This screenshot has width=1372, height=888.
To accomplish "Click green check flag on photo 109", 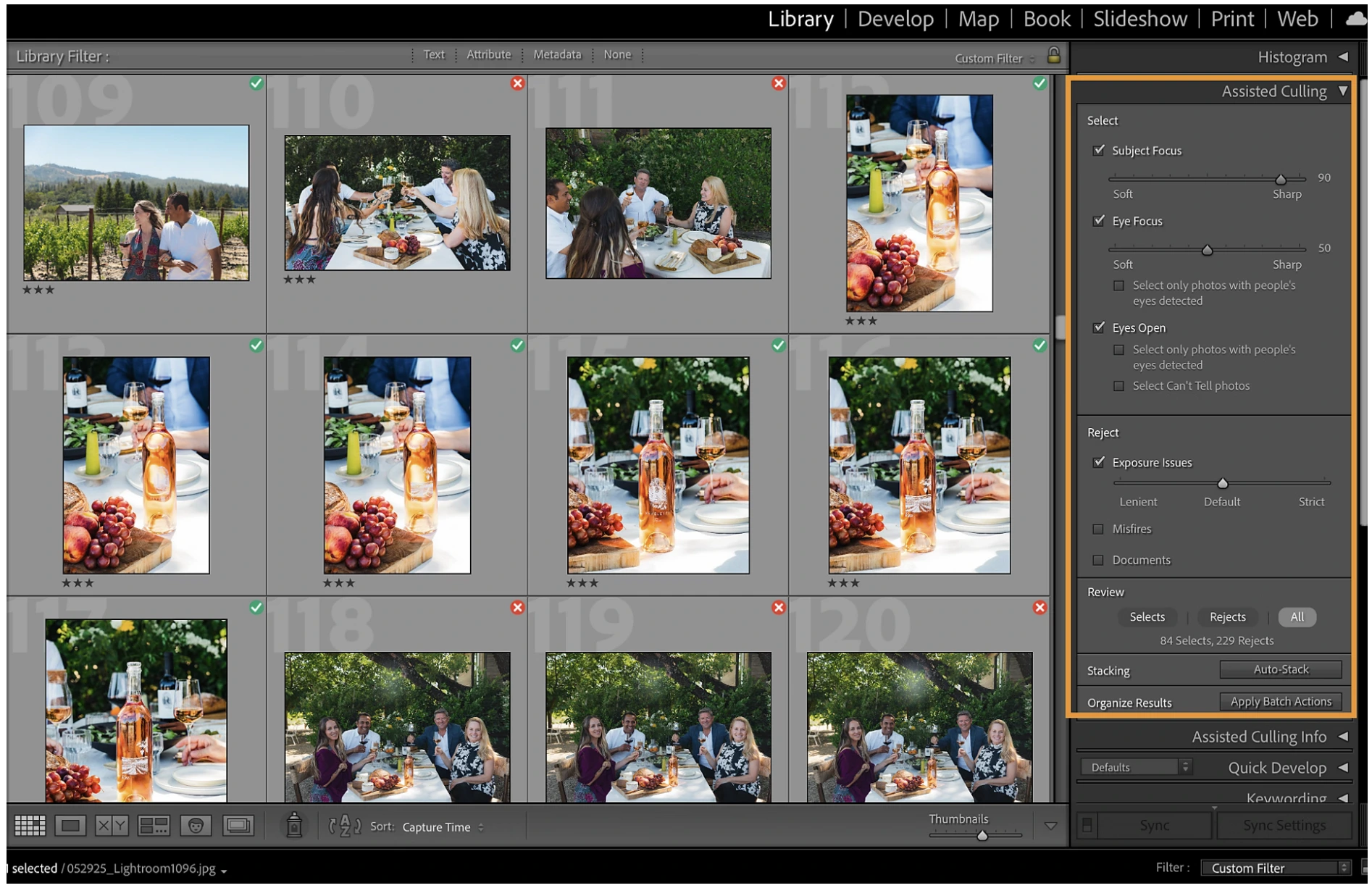I will pos(256,83).
